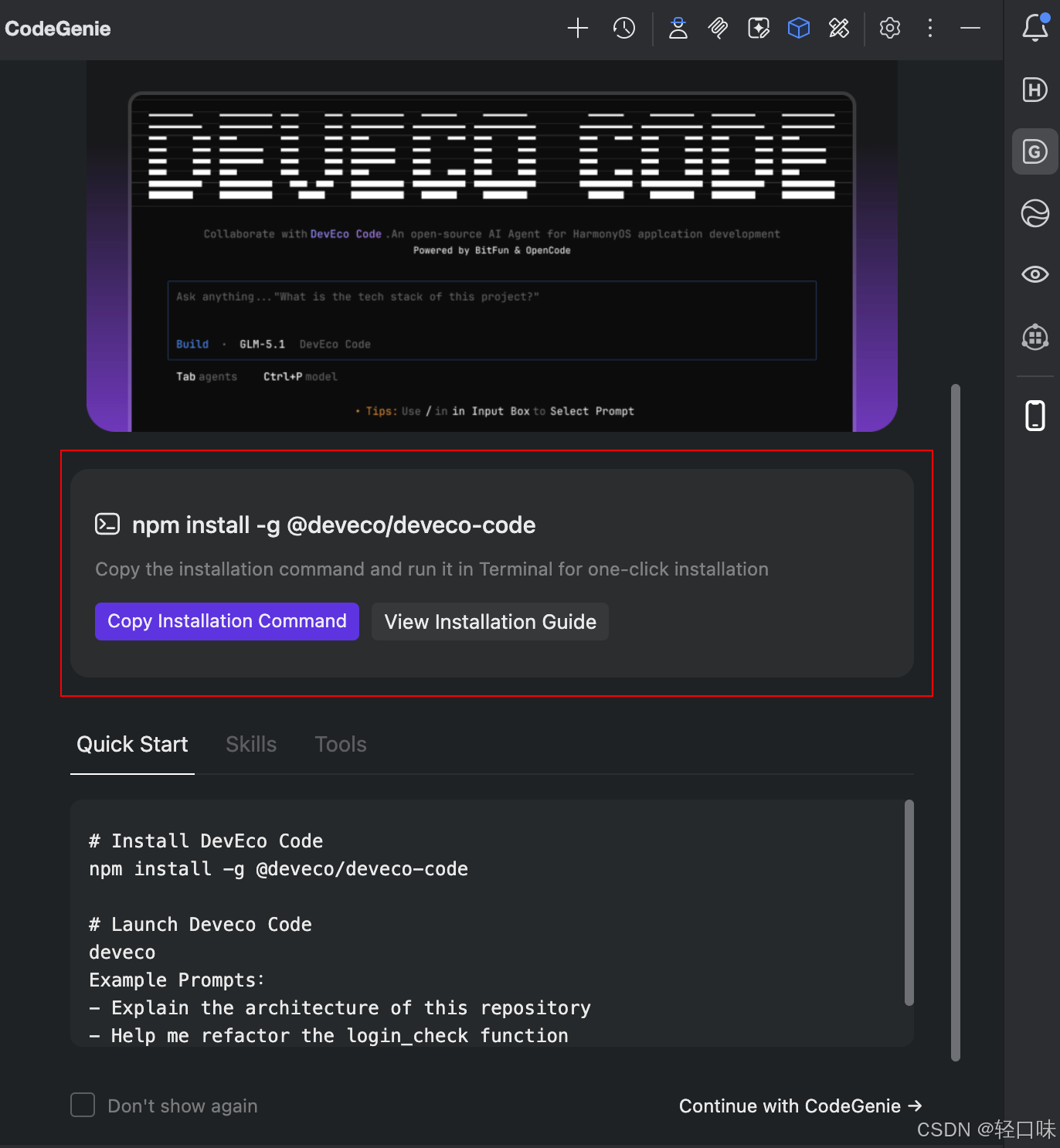Click Continue with CodeGenie link

pyautogui.click(x=800, y=1106)
